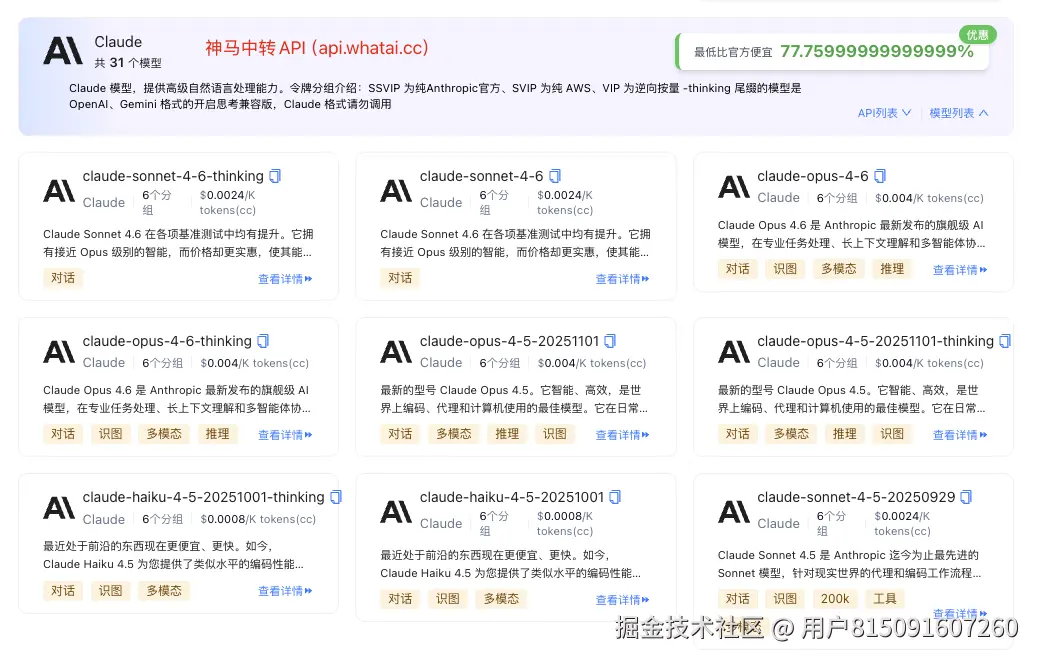The image size is (1038, 661).
Task: Click the 对话 tag on claude-opus-4-6 card
Action: 737,269
